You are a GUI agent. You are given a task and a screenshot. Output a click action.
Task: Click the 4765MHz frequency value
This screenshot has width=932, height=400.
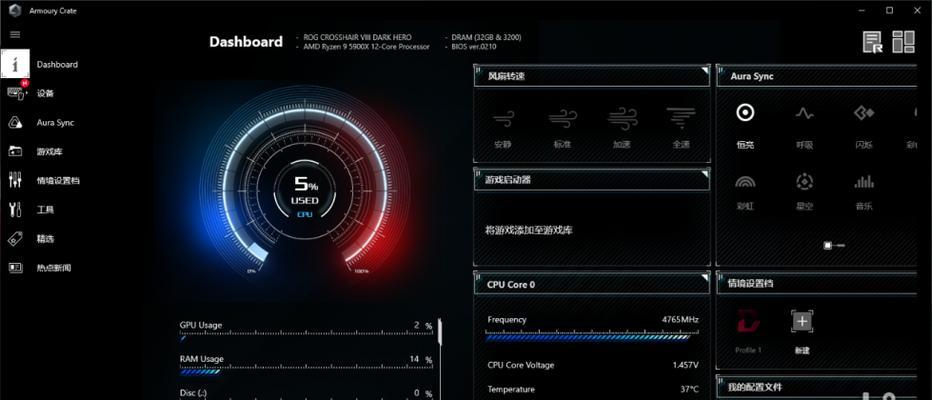[x=680, y=320]
